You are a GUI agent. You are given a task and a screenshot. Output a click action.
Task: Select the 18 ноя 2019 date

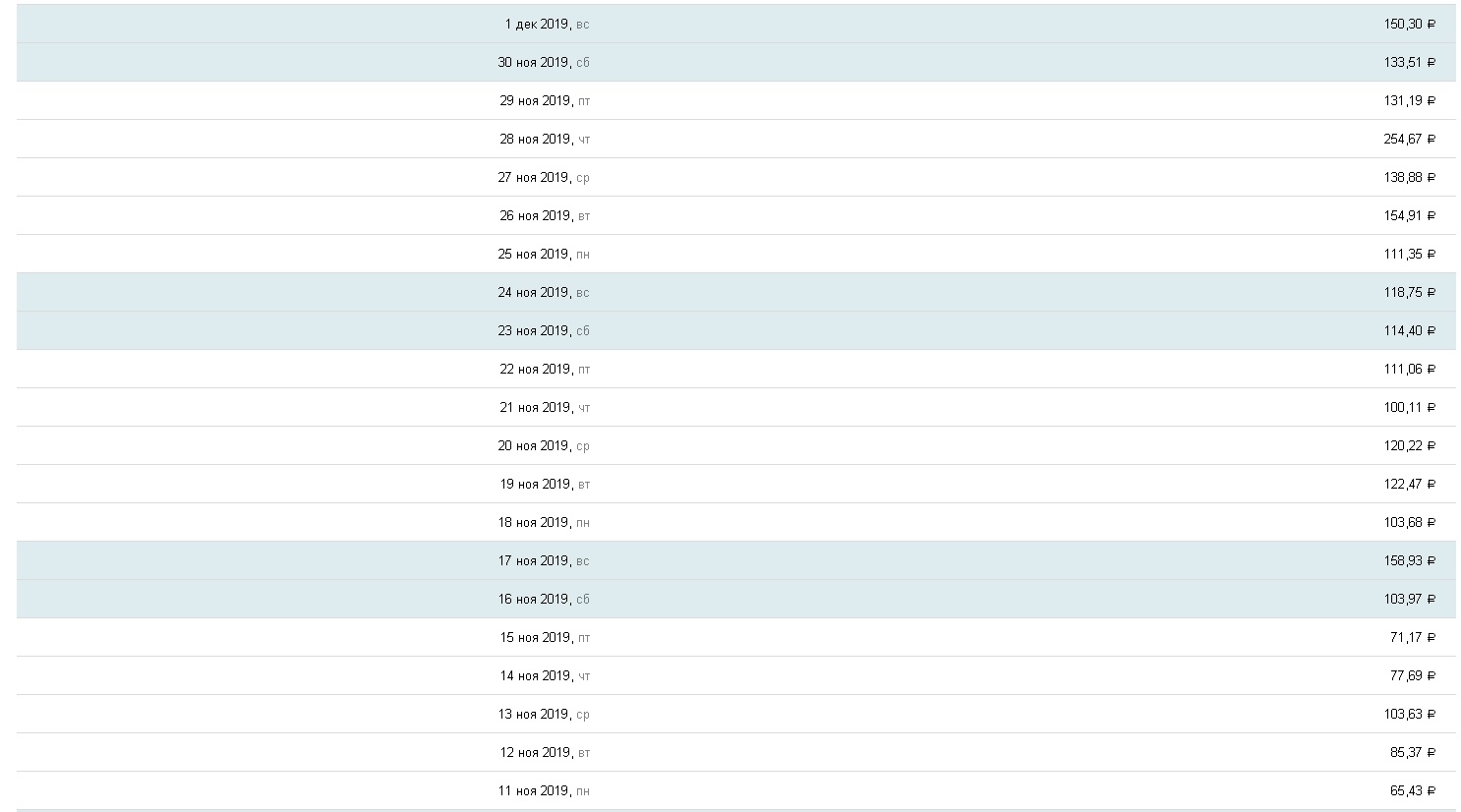[x=545, y=522]
